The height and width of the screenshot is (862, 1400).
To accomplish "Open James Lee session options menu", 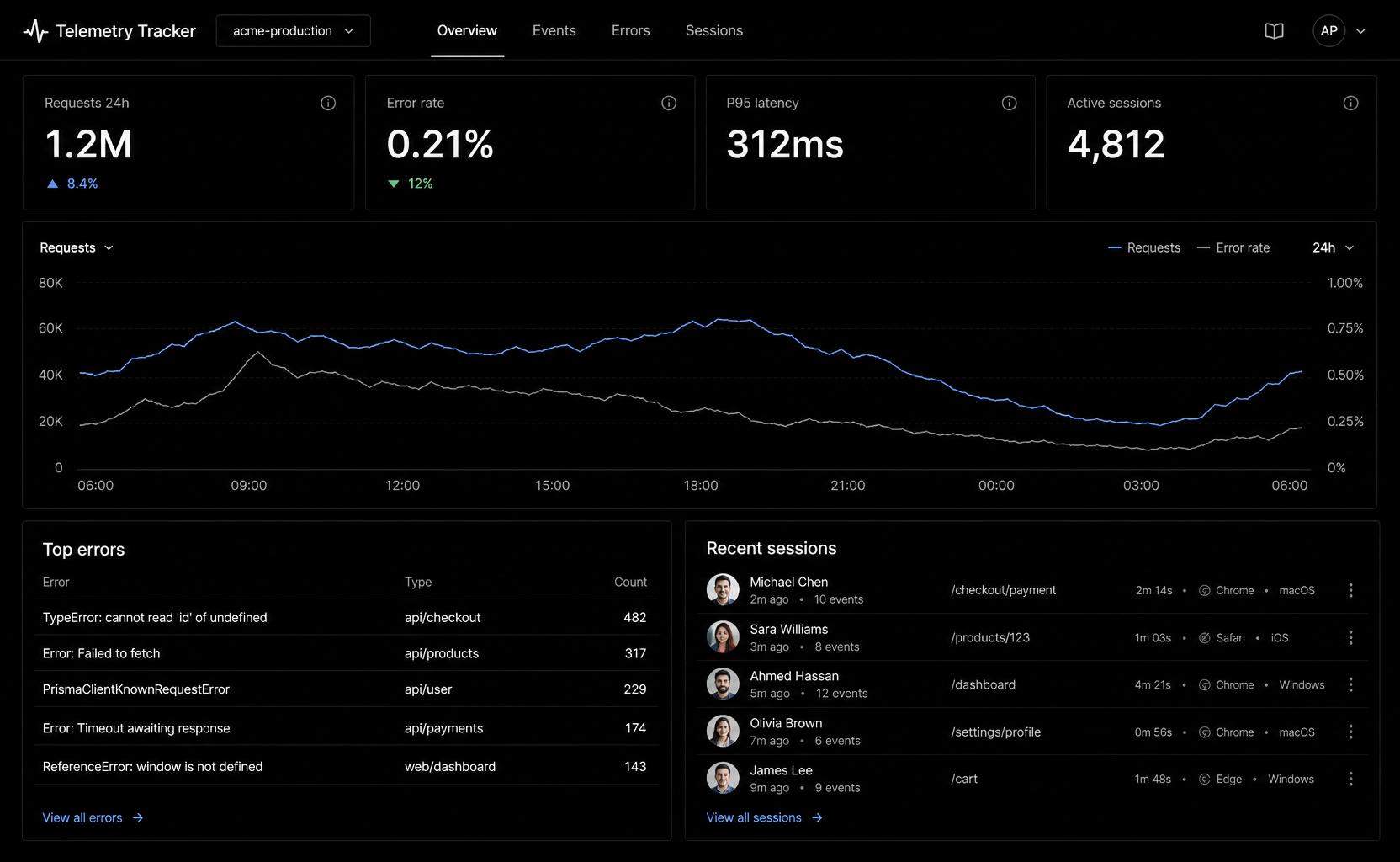I will coord(1350,779).
